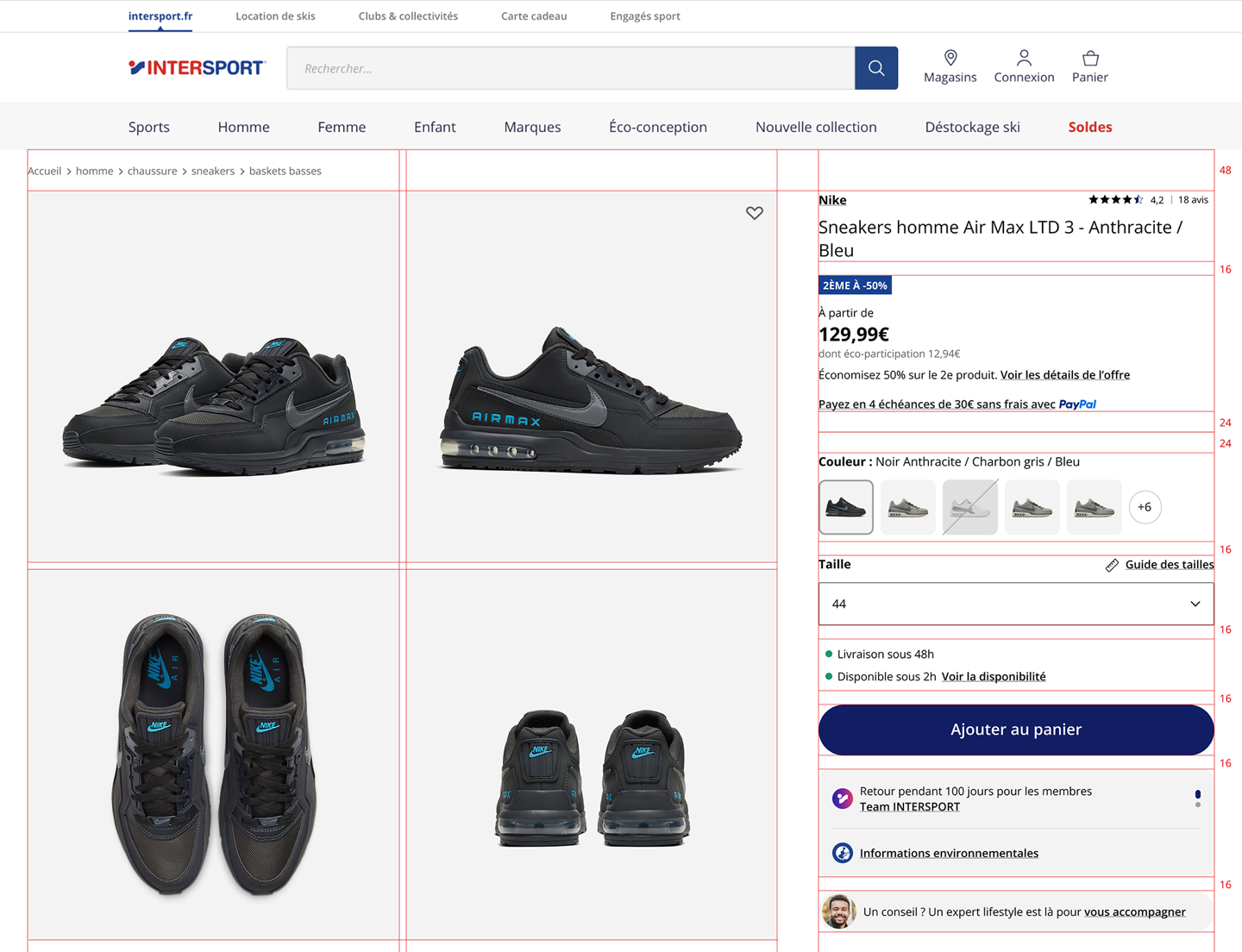
Task: Click the search magnifier button
Action: click(x=876, y=68)
